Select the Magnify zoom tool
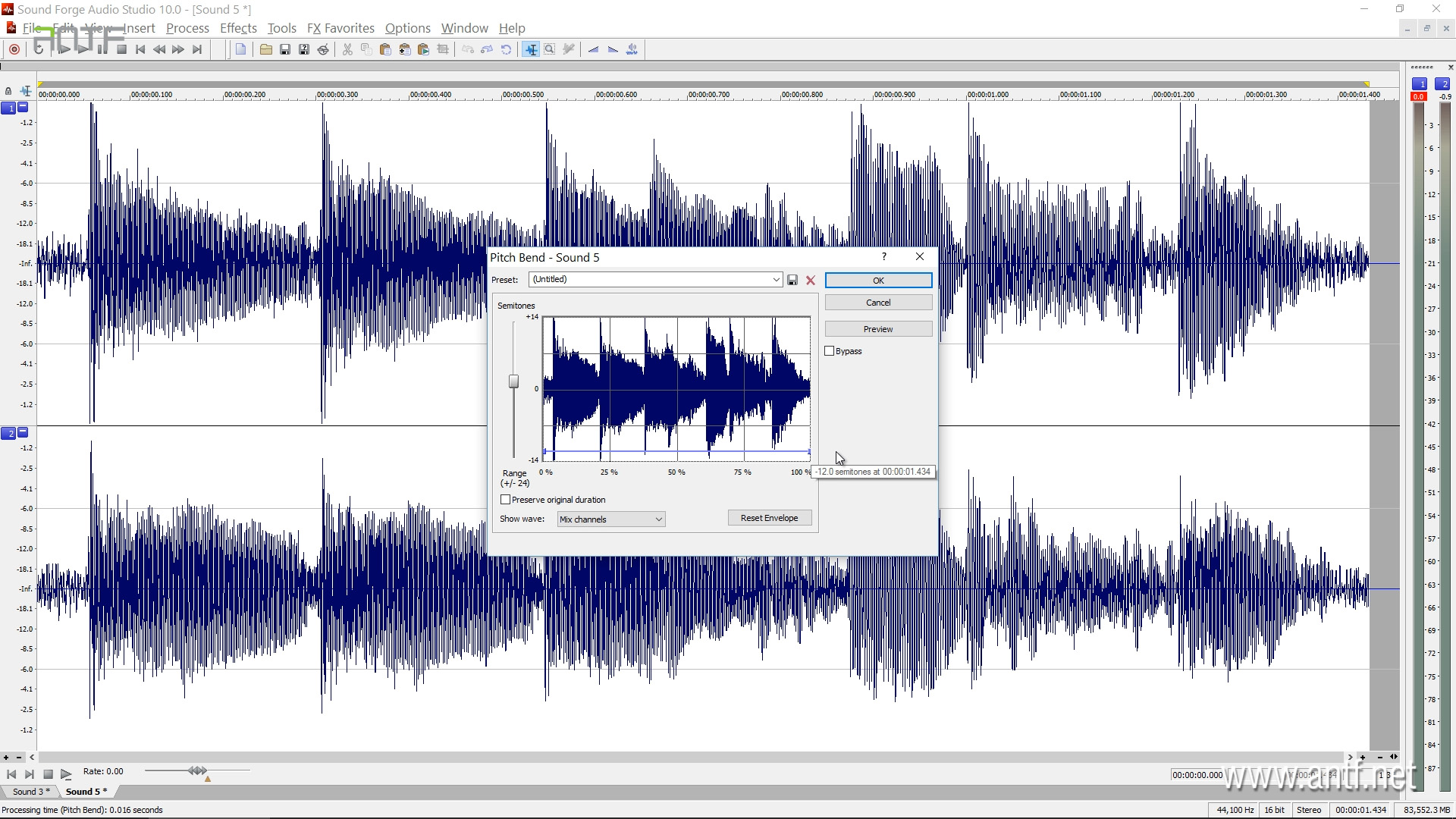The image size is (1456, 819). click(x=550, y=49)
